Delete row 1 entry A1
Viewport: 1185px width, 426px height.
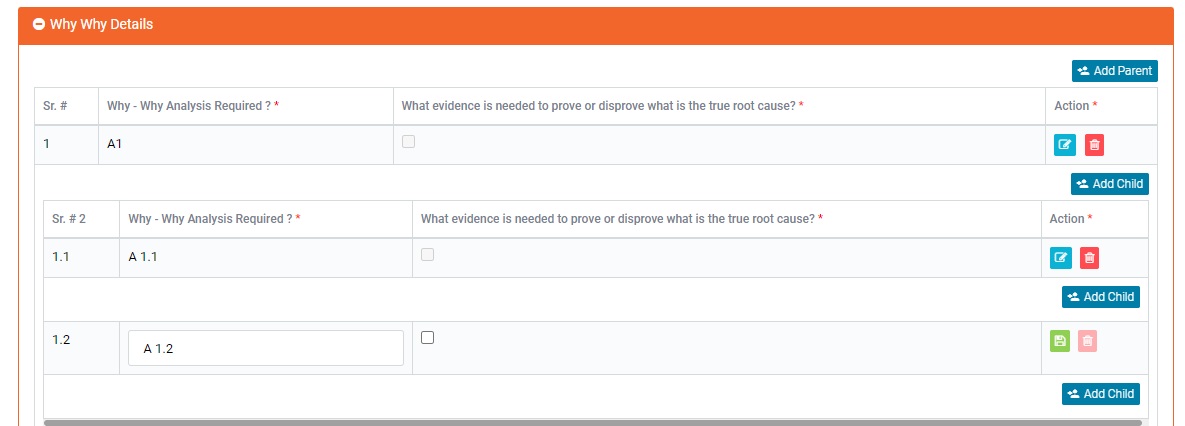tap(1095, 145)
